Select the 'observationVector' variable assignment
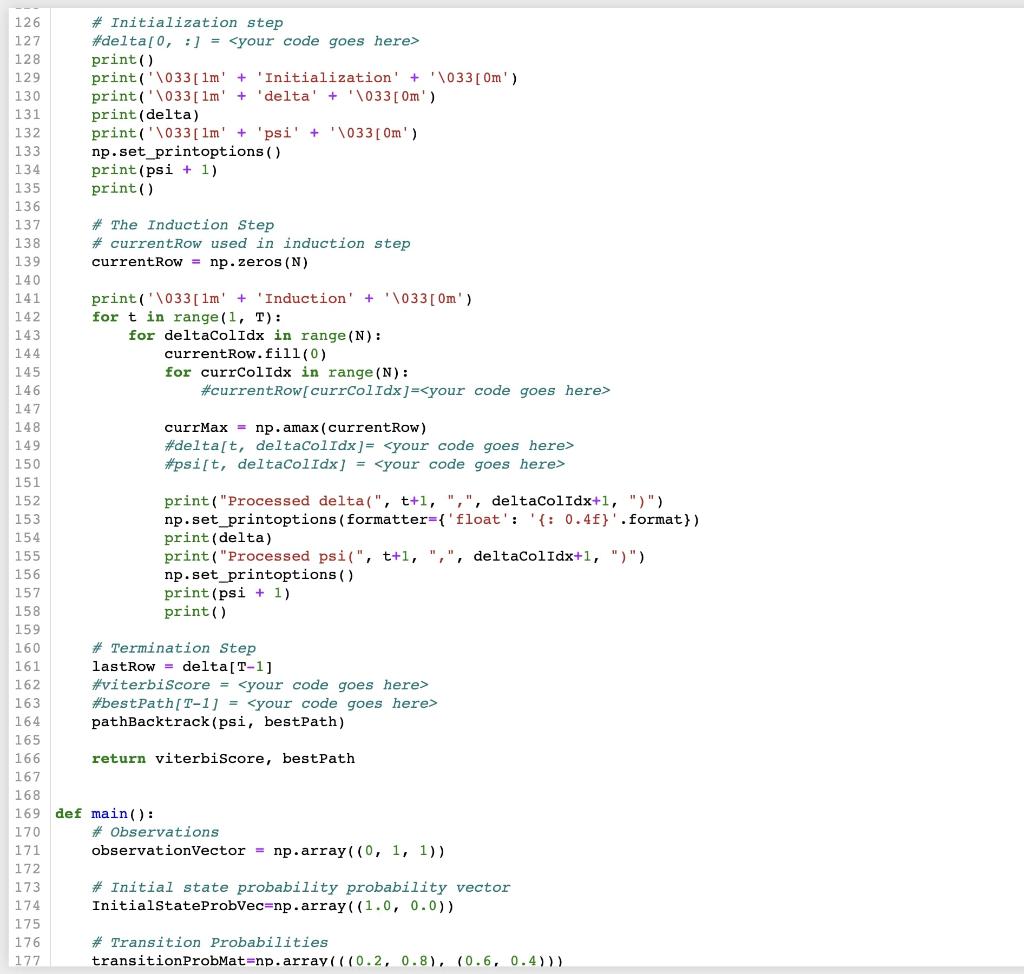The width and height of the screenshot is (1024, 974). coord(267,850)
